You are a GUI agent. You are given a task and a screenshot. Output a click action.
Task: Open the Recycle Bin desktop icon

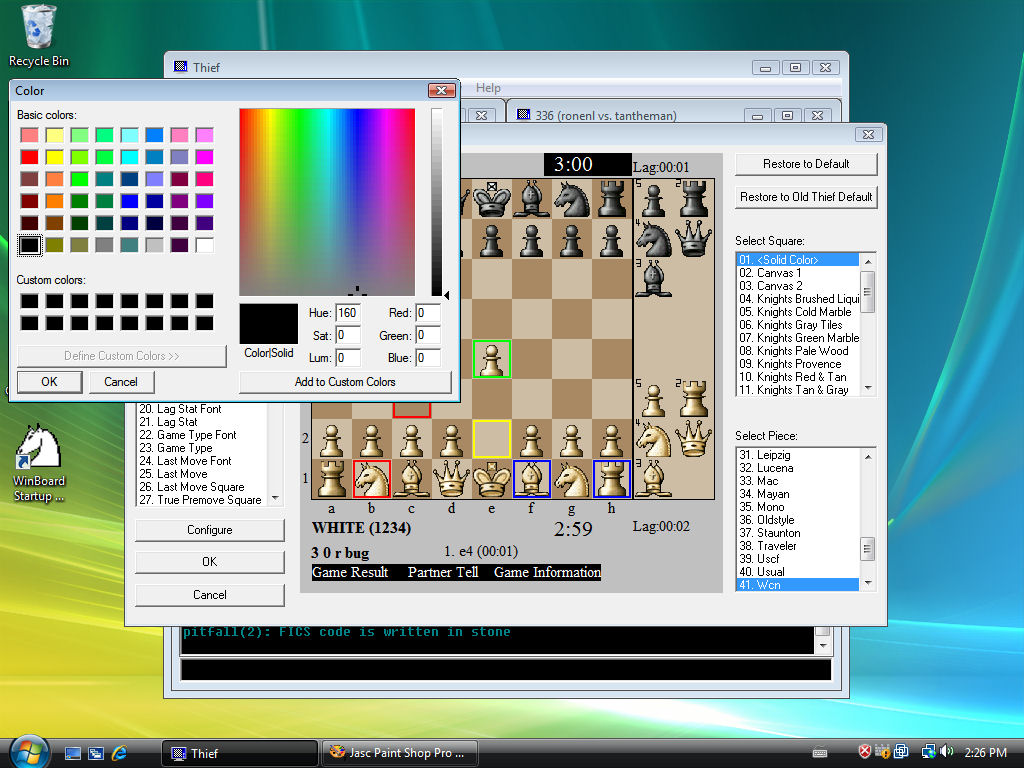pyautogui.click(x=39, y=36)
